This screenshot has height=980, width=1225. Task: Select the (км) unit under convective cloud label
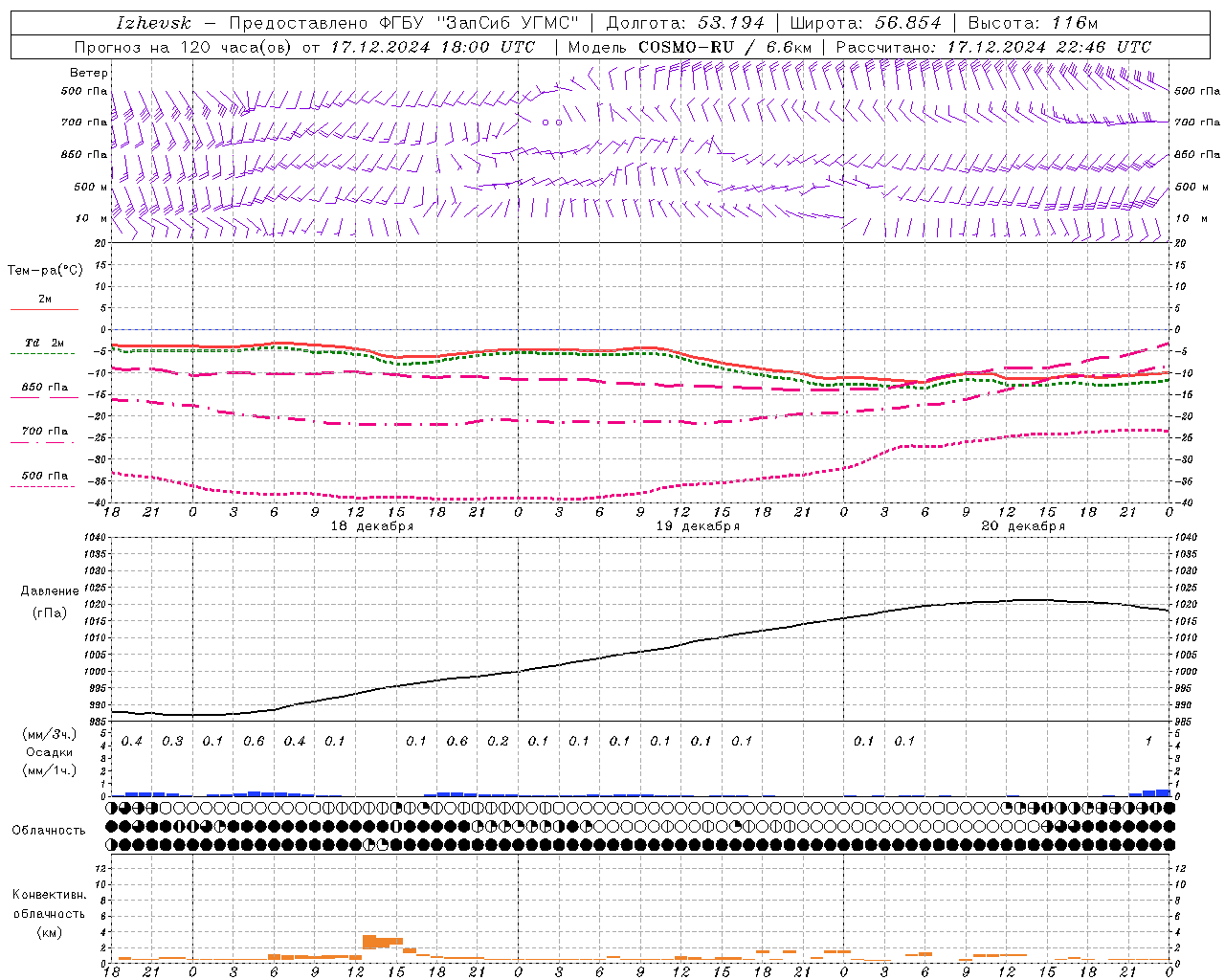coord(49,932)
